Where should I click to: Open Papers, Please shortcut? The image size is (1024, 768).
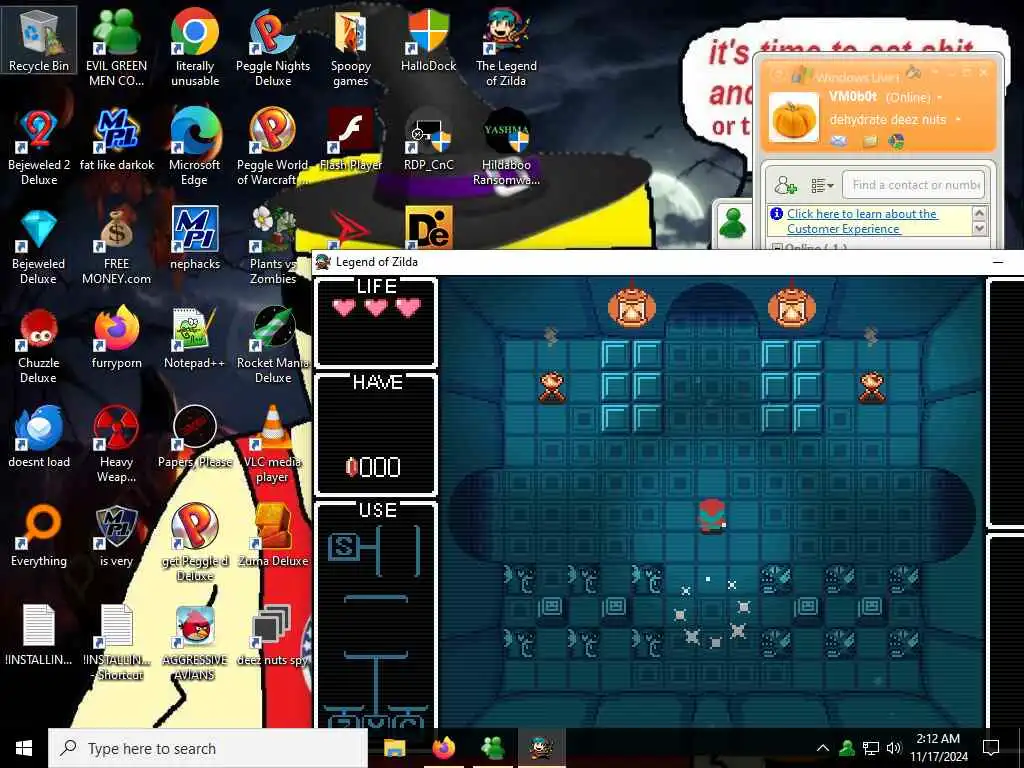(195, 438)
